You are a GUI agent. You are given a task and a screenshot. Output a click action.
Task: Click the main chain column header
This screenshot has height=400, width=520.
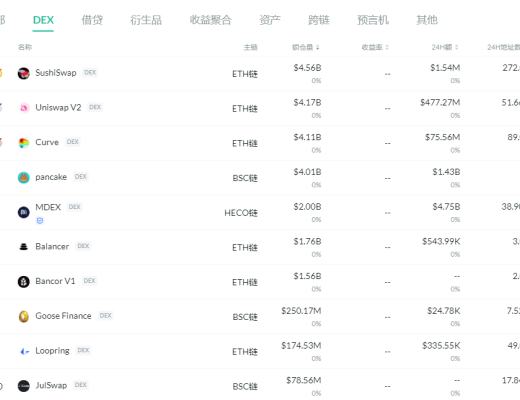(x=250, y=47)
